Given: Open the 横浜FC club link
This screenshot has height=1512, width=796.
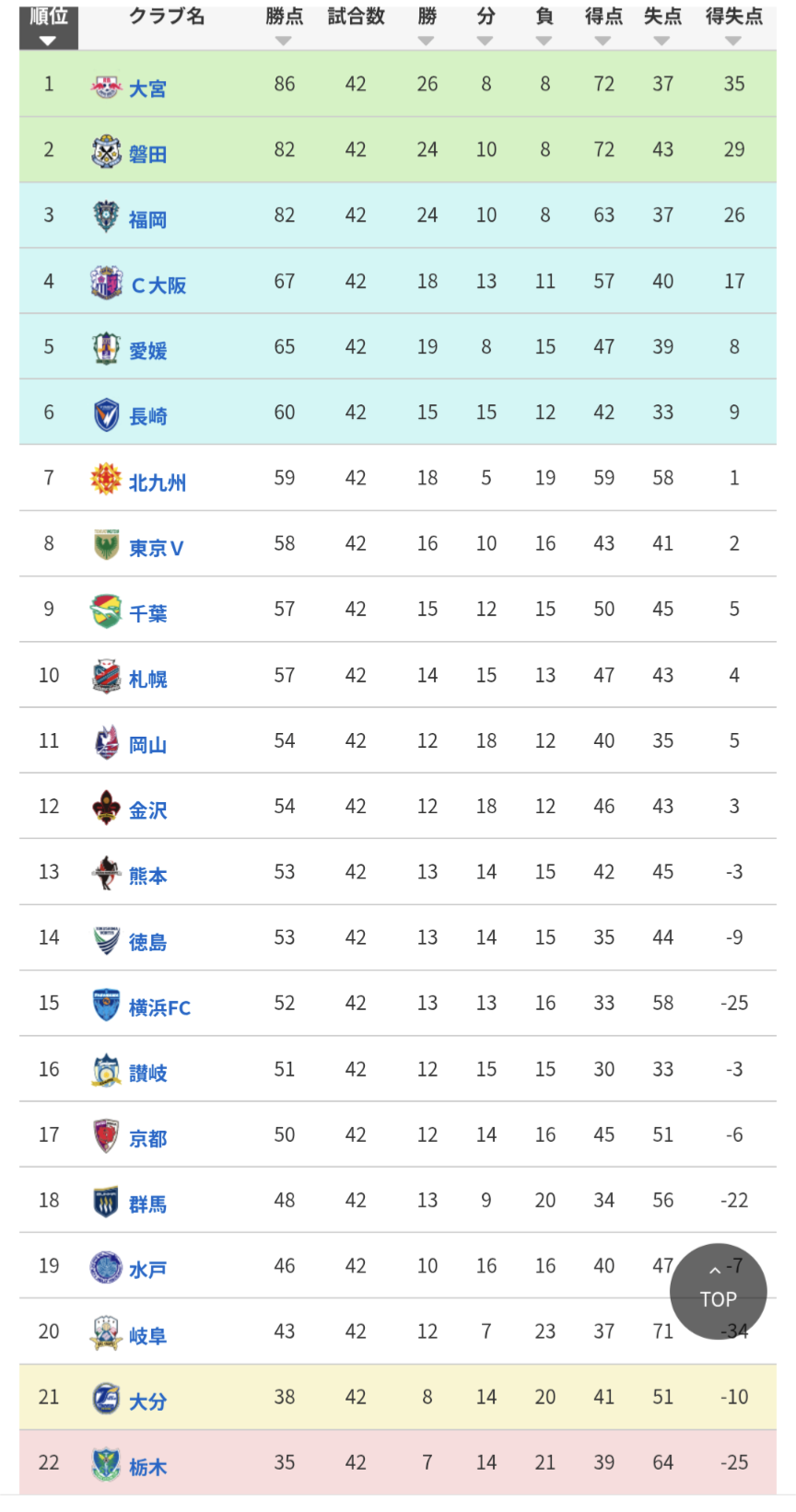Looking at the screenshot, I should 159,1008.
